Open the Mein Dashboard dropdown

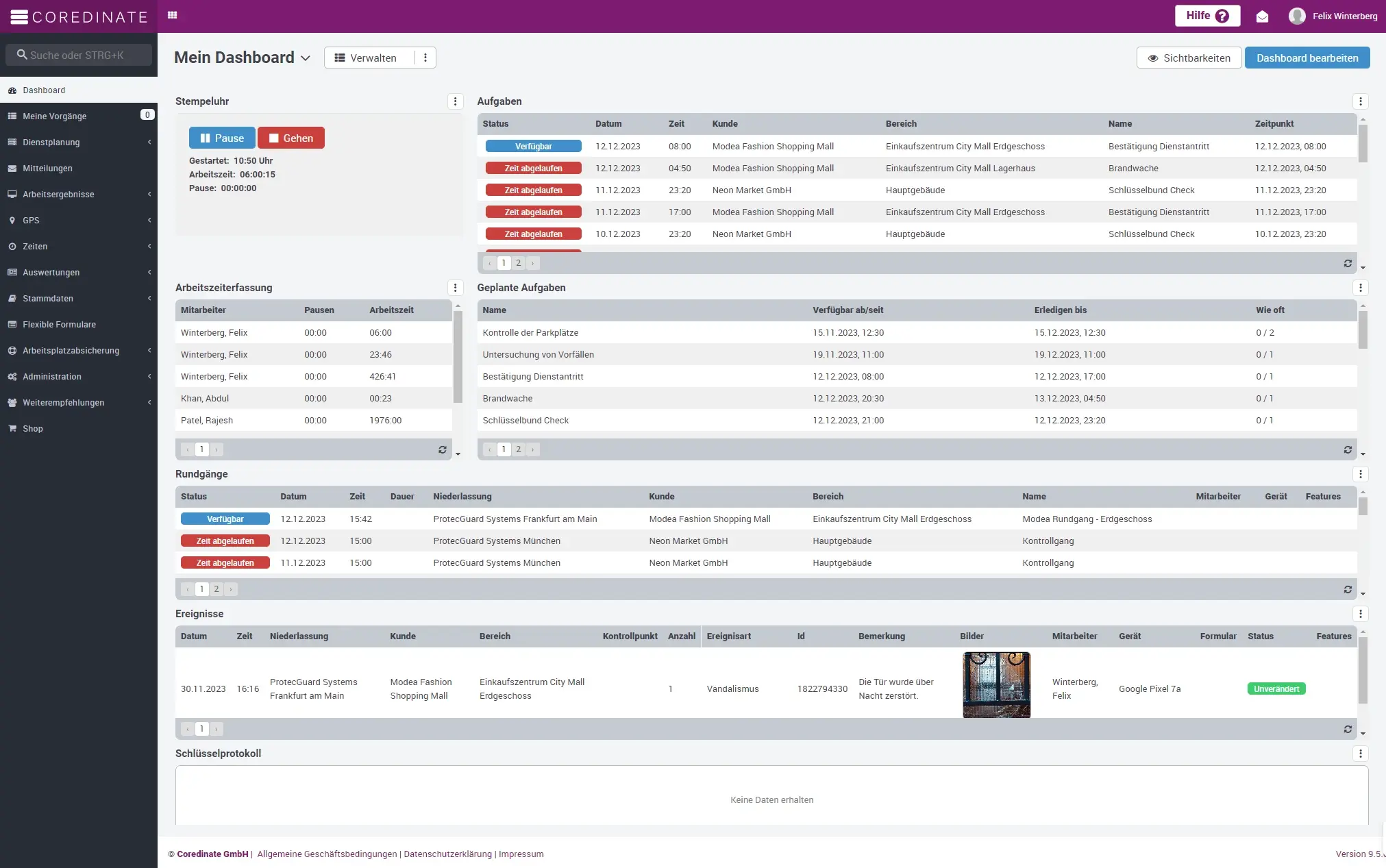[x=304, y=58]
